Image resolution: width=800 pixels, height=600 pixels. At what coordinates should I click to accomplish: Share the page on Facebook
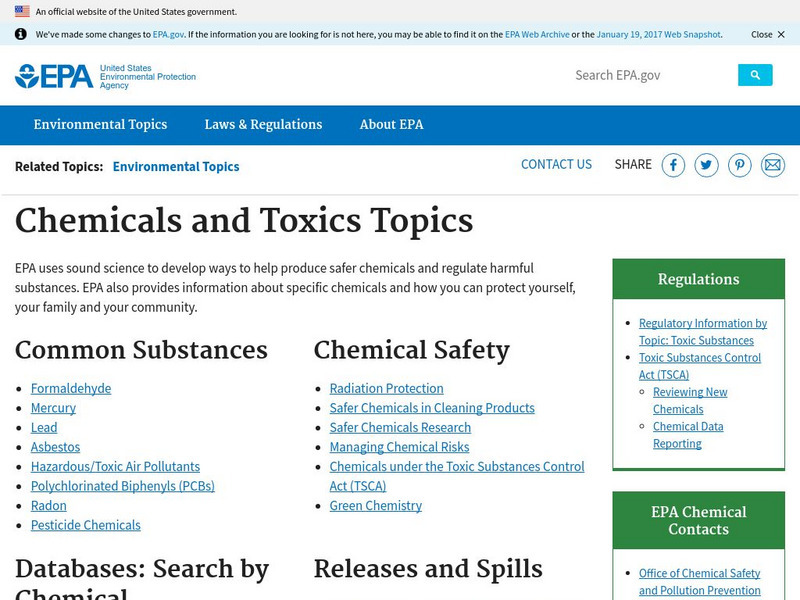[x=673, y=164]
